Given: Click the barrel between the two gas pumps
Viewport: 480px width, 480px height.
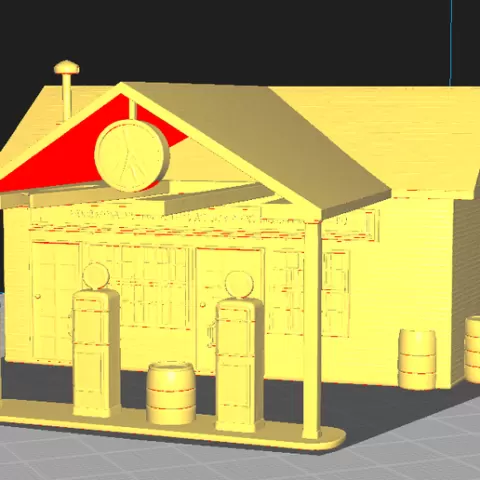Looking at the screenshot, I should tap(171, 393).
